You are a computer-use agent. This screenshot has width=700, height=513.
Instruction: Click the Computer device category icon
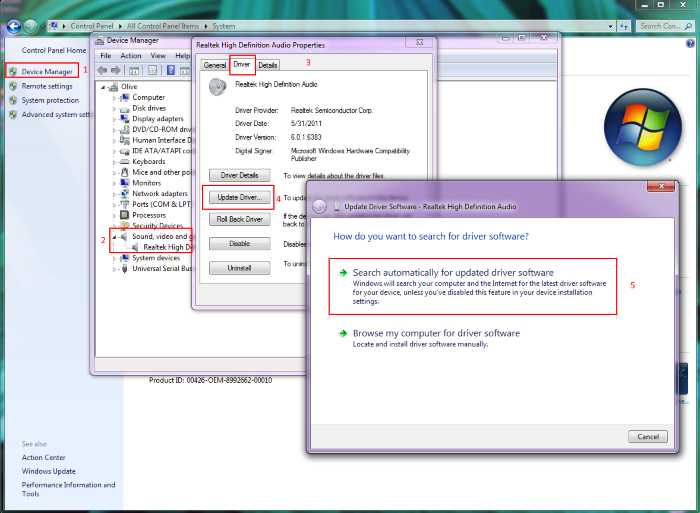[125, 97]
